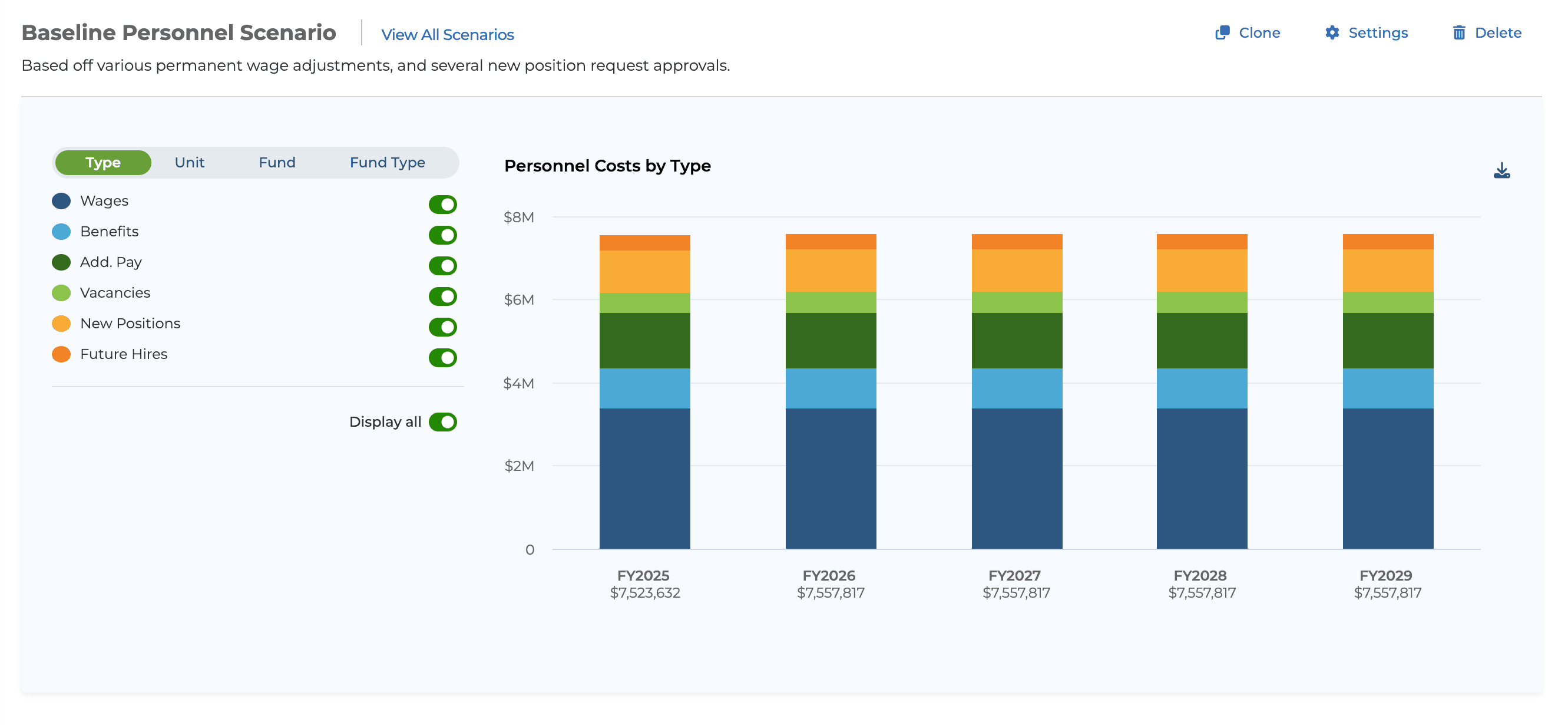Viewport: 1568px width, 725px height.
Task: Select the Fund Type tab
Action: tap(387, 162)
